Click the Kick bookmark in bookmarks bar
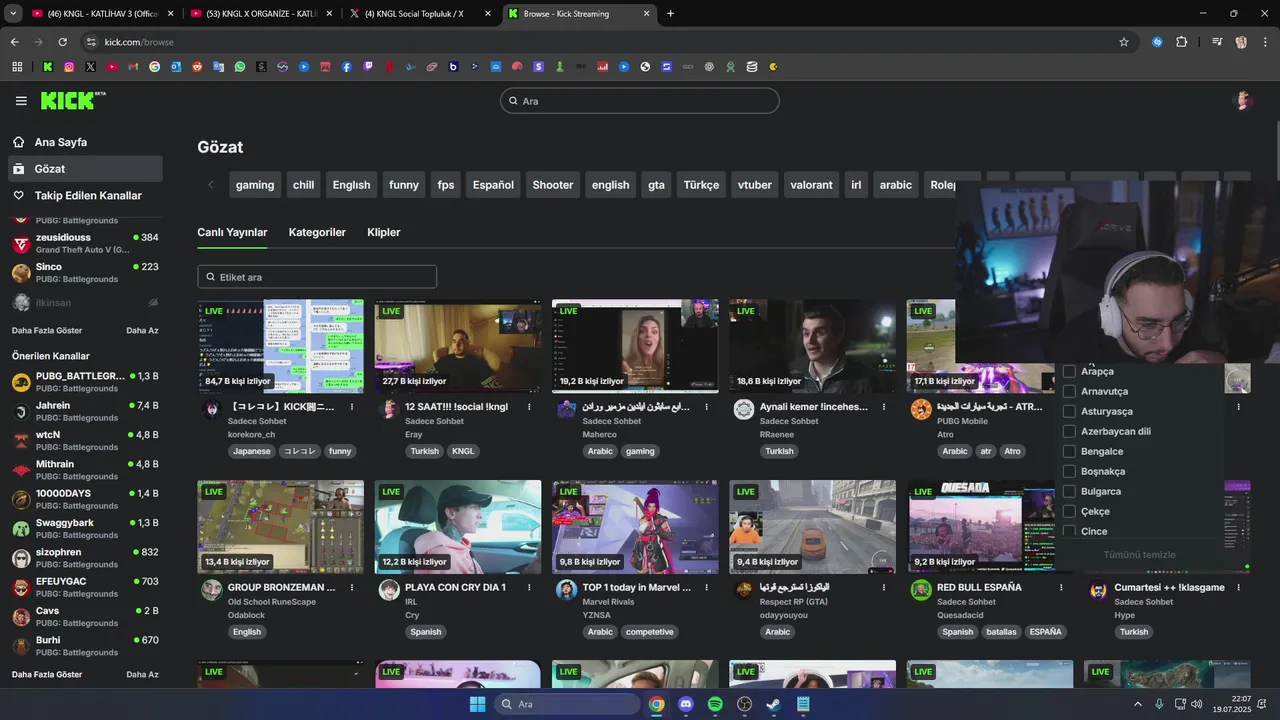Screen dimensions: 1280x720 47,67
